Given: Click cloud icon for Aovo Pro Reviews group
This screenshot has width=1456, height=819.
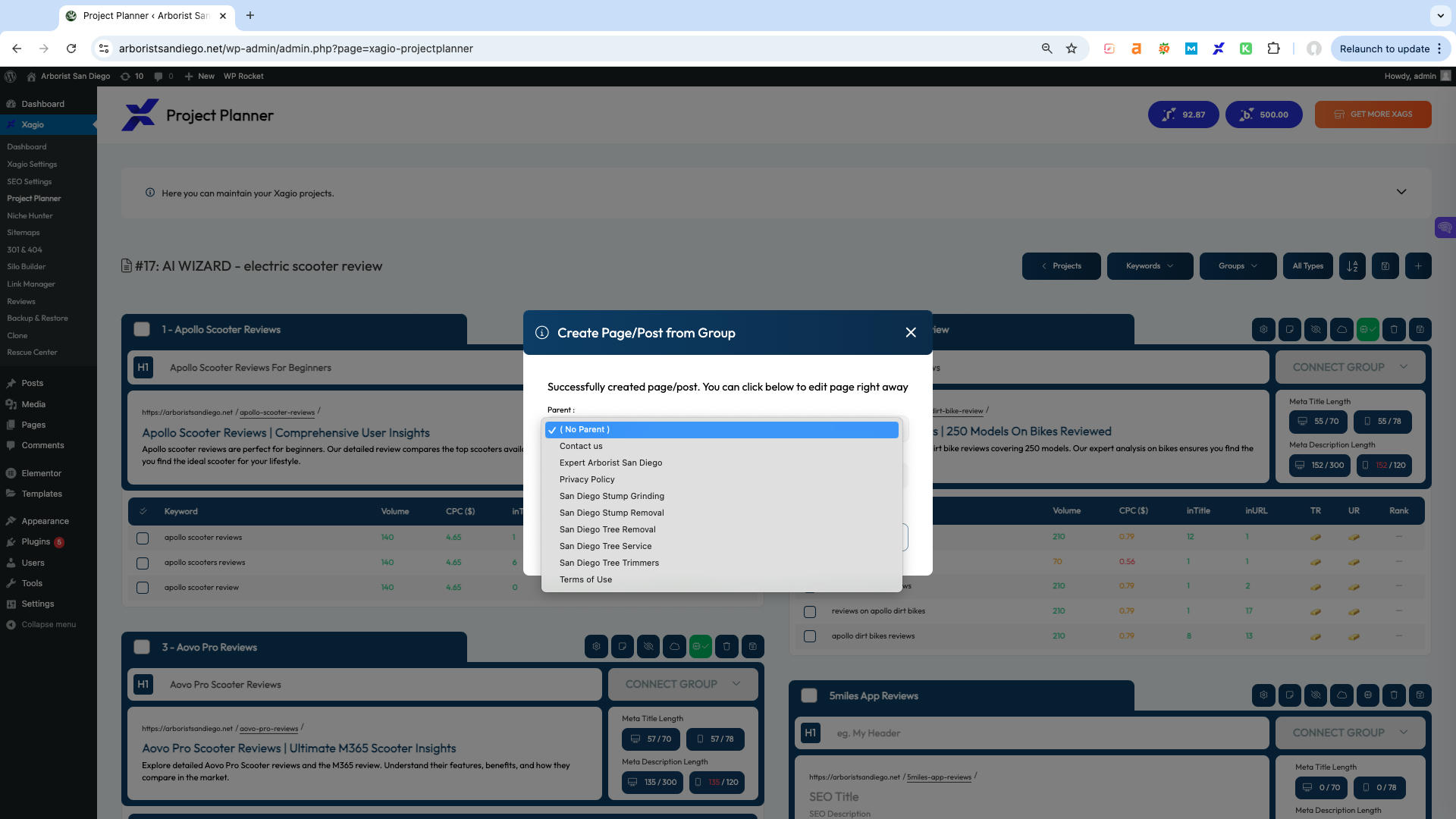Looking at the screenshot, I should point(674,647).
